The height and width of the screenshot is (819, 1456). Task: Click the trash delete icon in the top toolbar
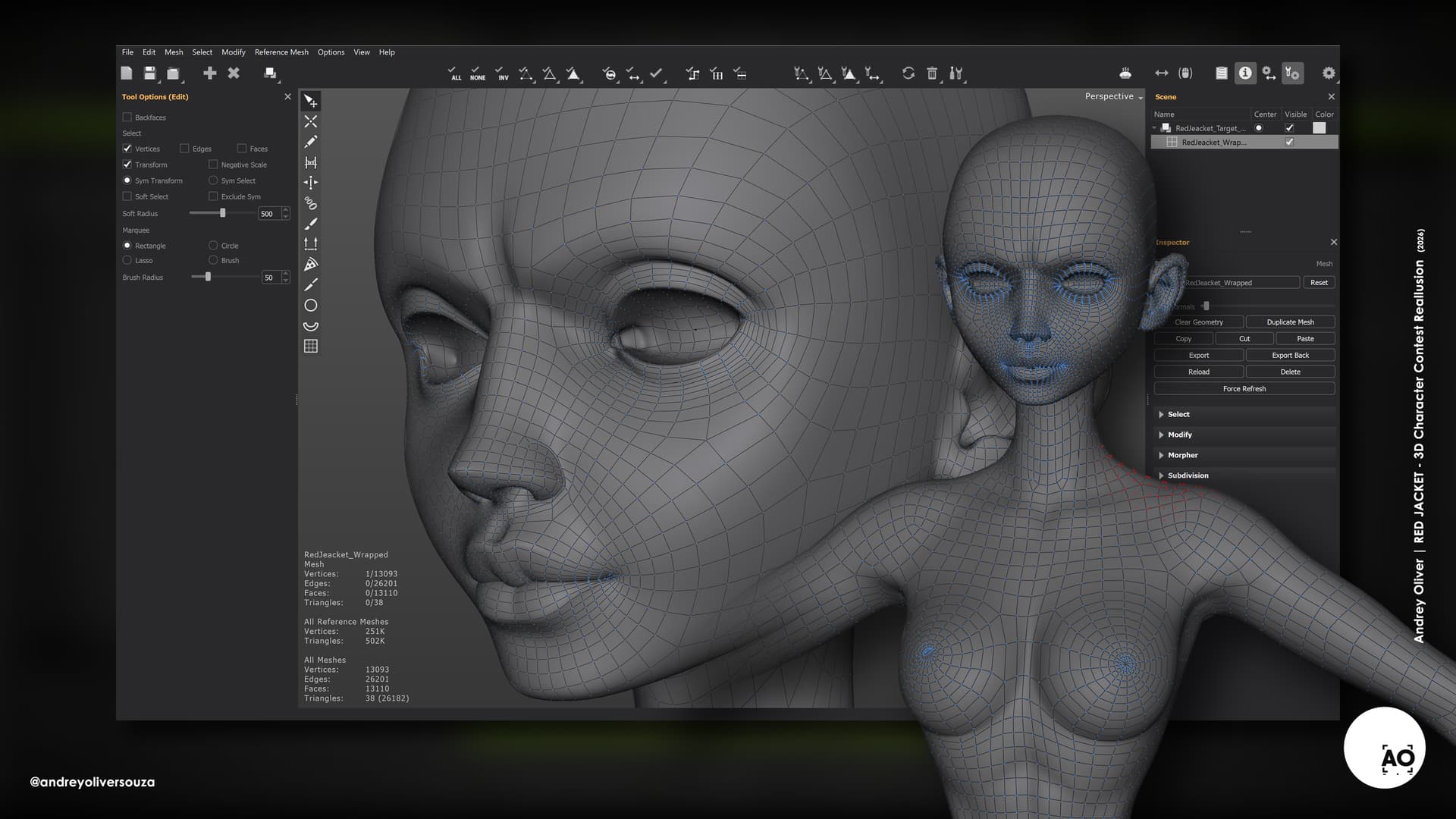[x=932, y=74]
